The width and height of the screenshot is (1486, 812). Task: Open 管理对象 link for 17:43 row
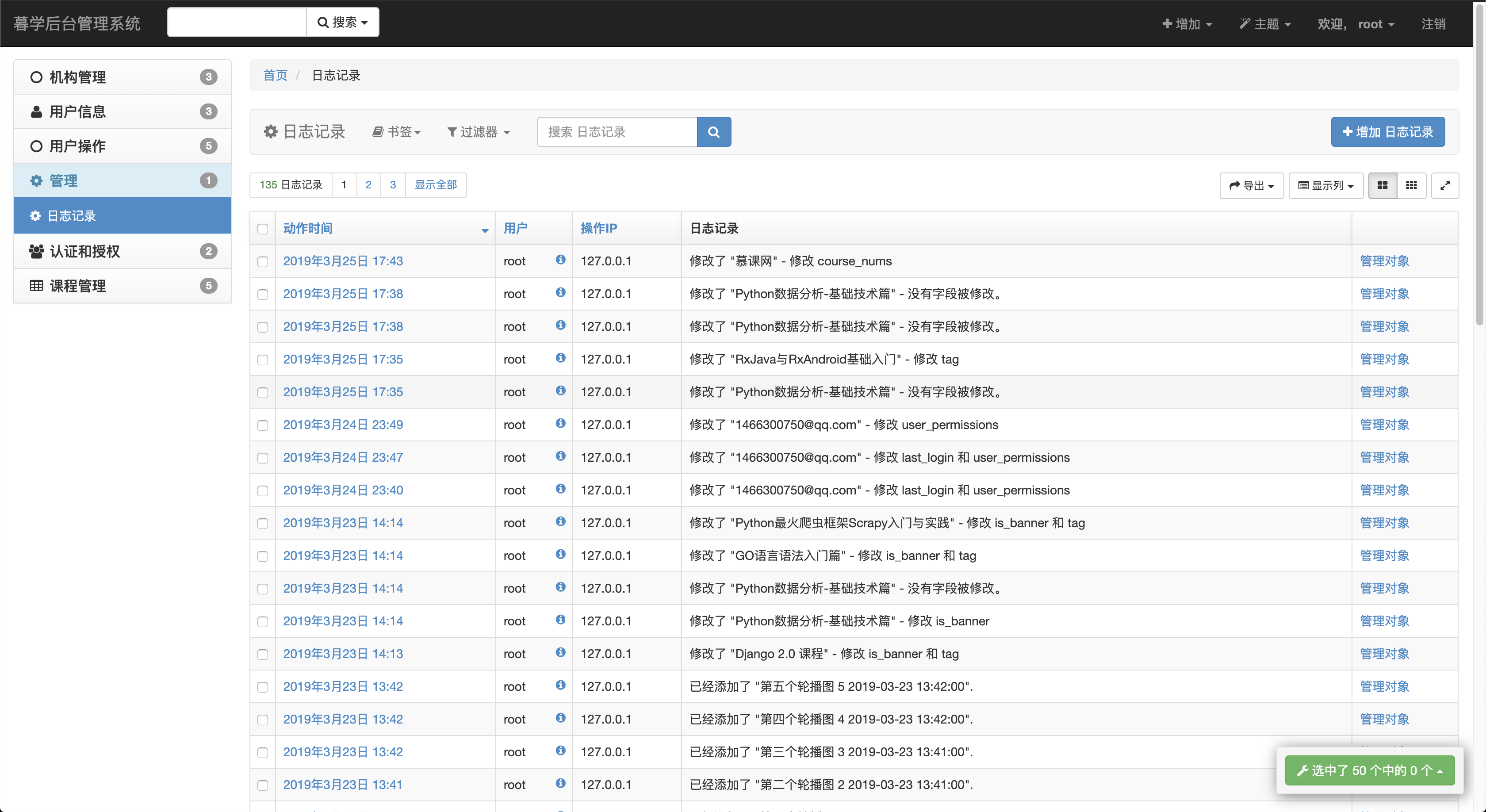[1384, 260]
